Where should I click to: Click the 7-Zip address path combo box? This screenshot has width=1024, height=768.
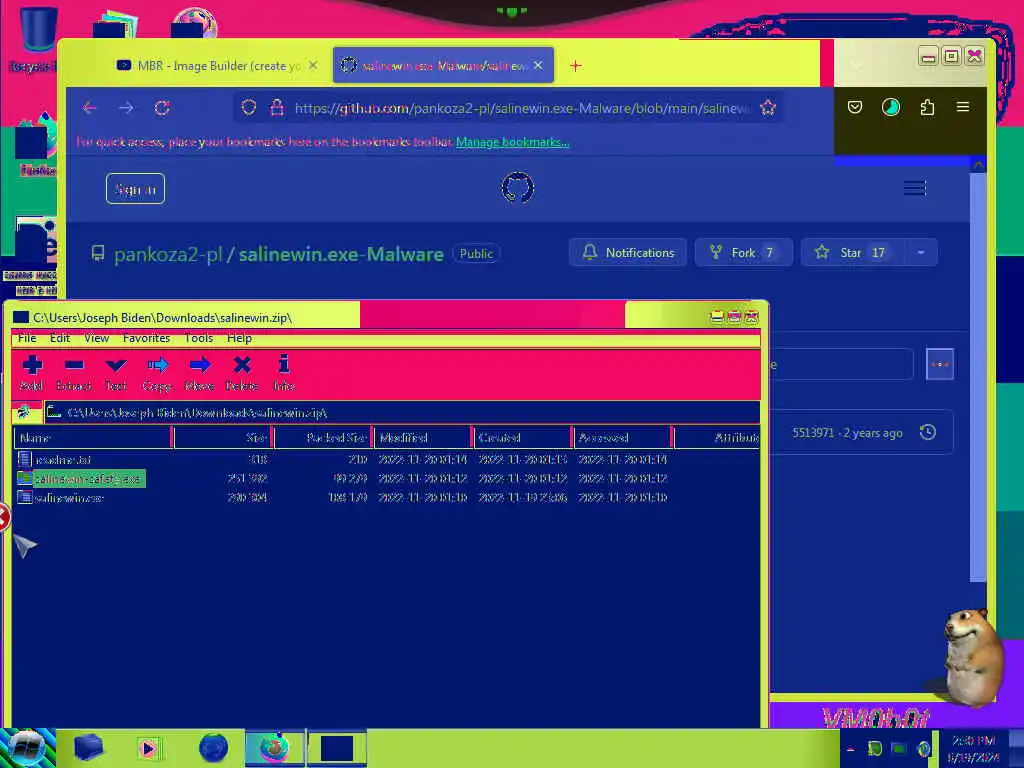(402, 413)
